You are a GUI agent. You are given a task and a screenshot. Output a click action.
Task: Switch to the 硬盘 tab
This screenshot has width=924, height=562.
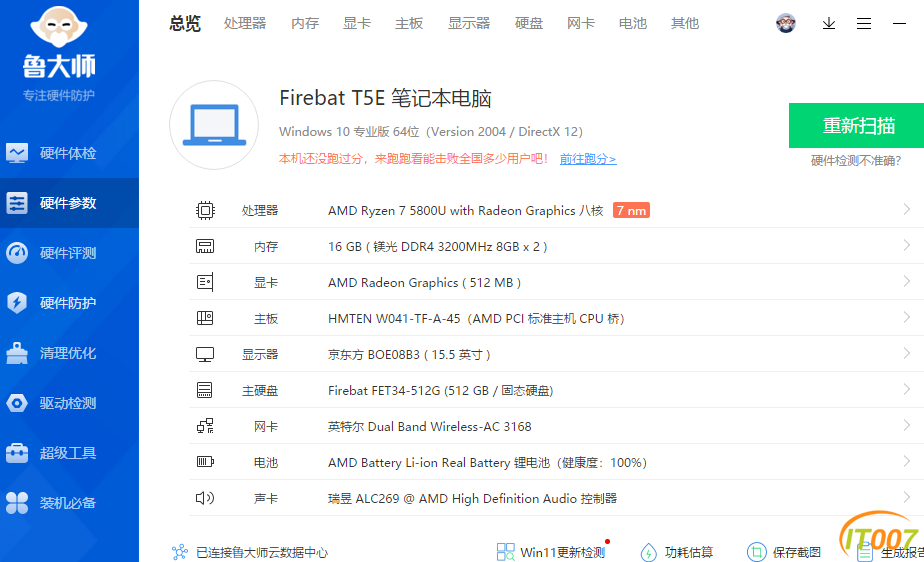point(529,24)
